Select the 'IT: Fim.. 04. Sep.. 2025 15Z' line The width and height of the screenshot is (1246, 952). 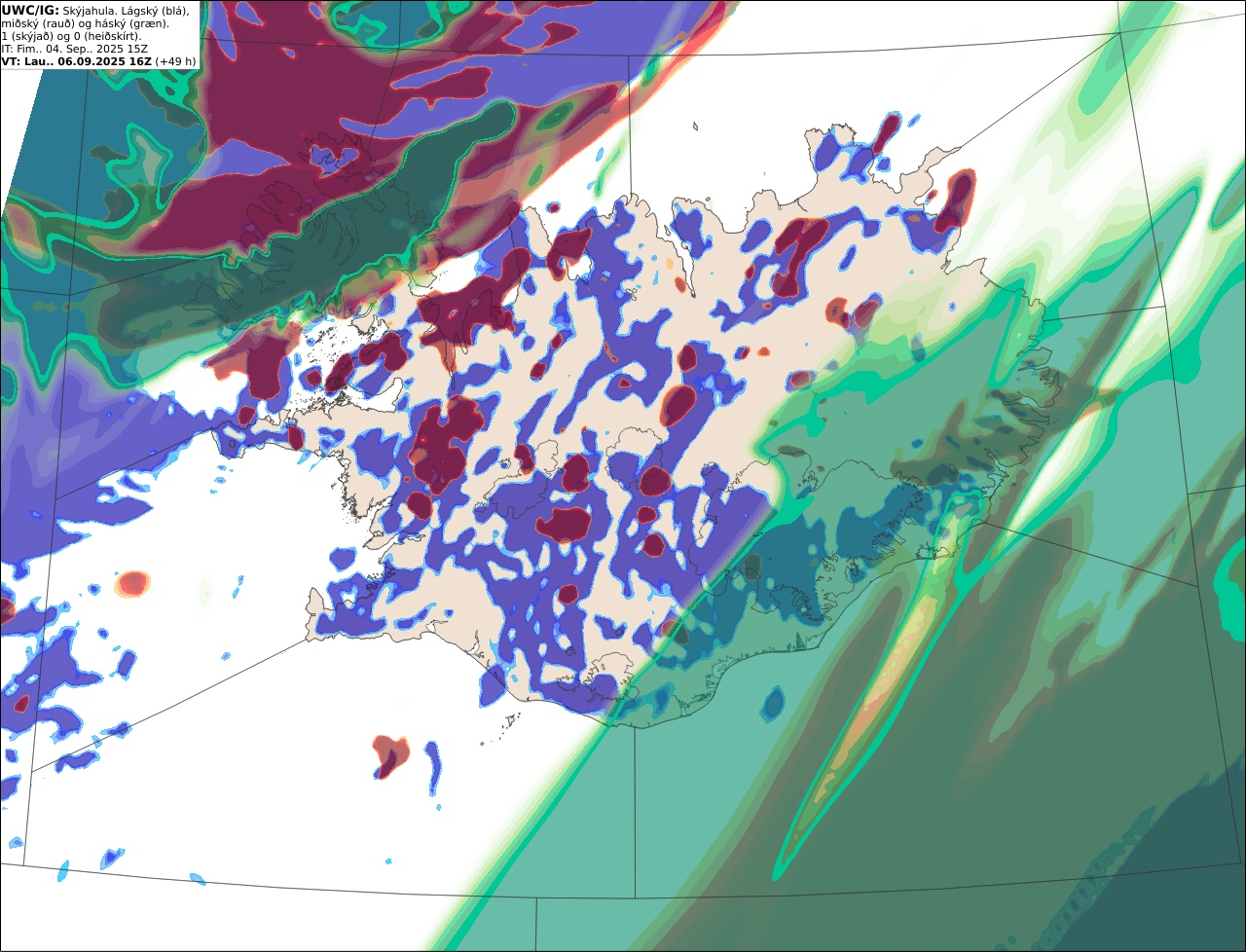pyautogui.click(x=75, y=49)
